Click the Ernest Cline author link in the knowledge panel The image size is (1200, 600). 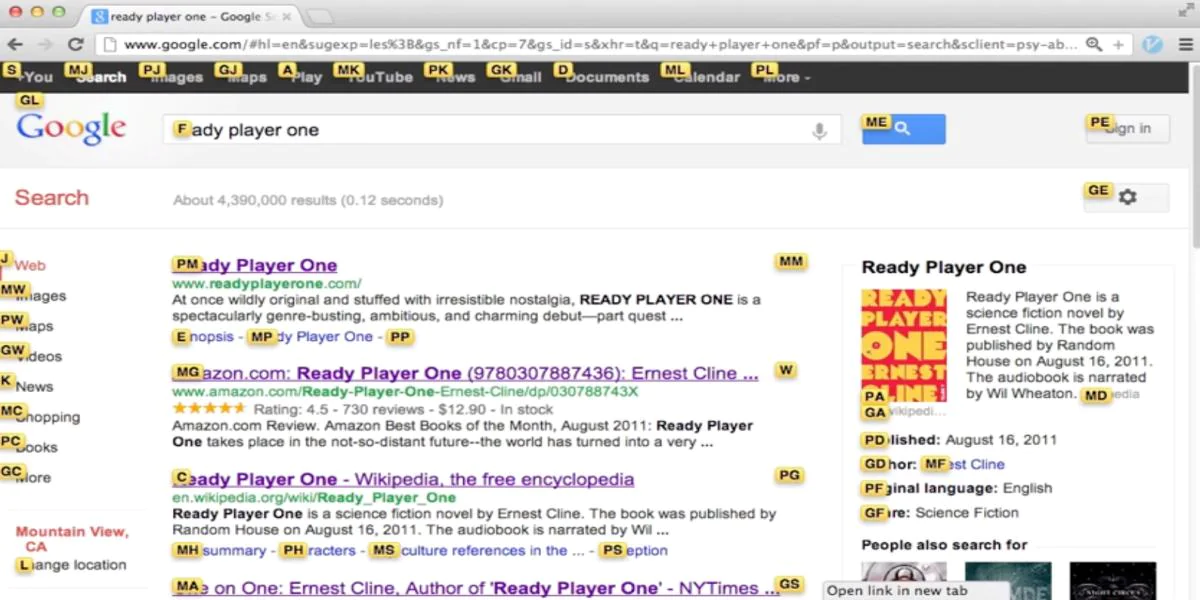coord(973,464)
